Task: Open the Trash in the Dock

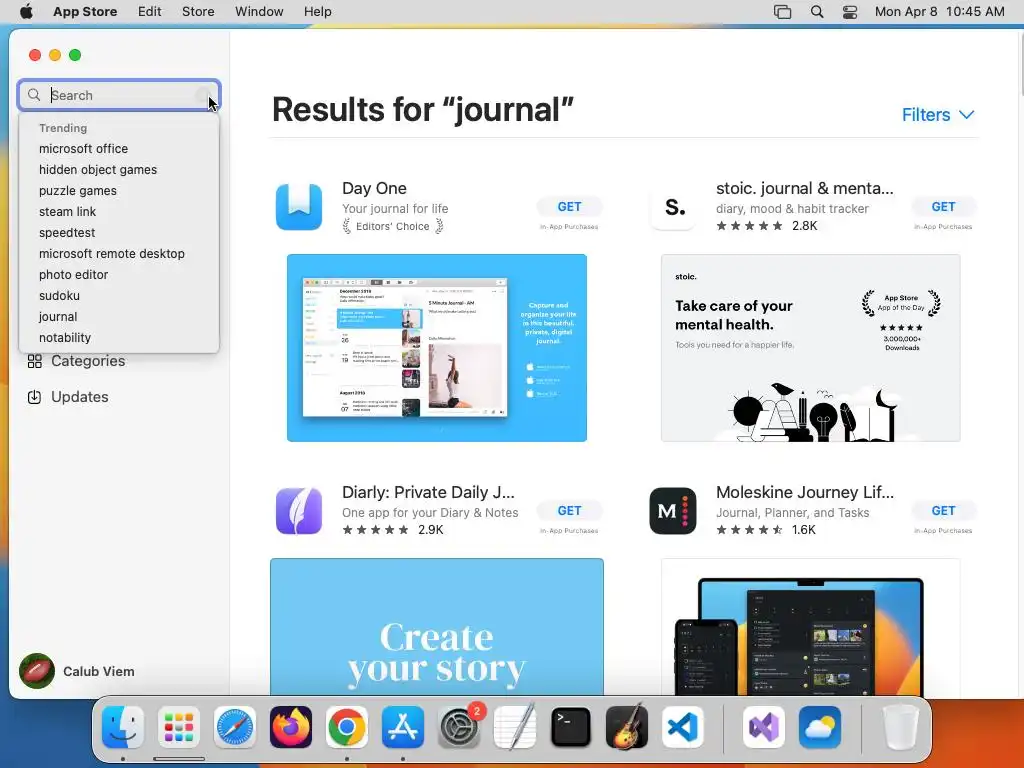Action: pyautogui.click(x=901, y=727)
